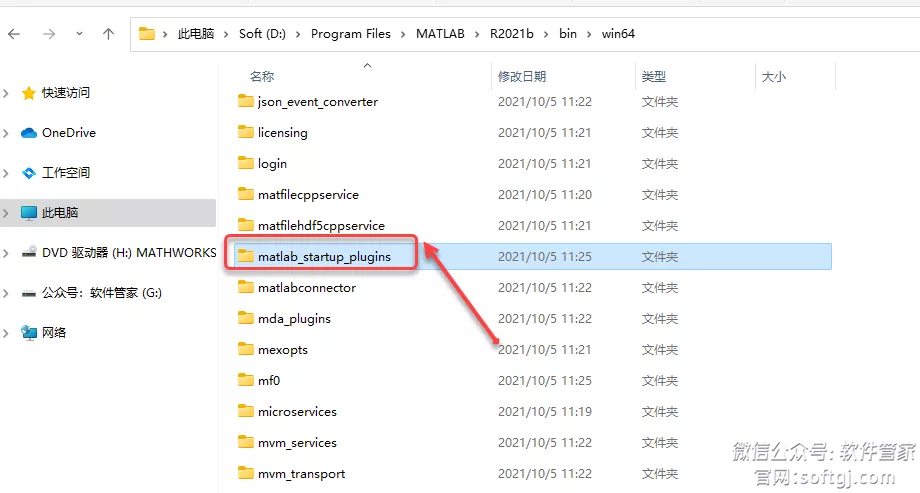Select the matlab_startup_plugins folder icon
Screen dimensions: 920x493
(x=246, y=256)
